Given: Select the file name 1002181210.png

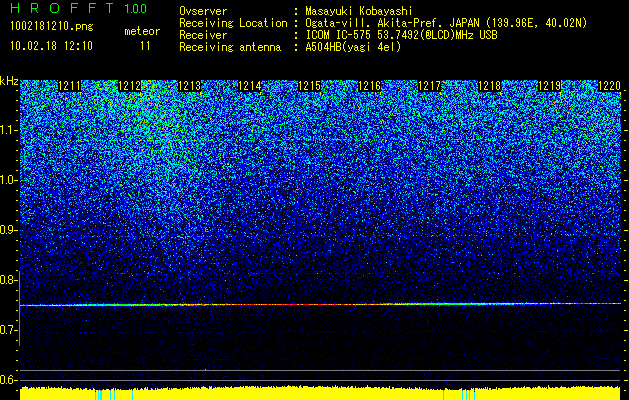Looking at the screenshot, I should pyautogui.click(x=52, y=27).
